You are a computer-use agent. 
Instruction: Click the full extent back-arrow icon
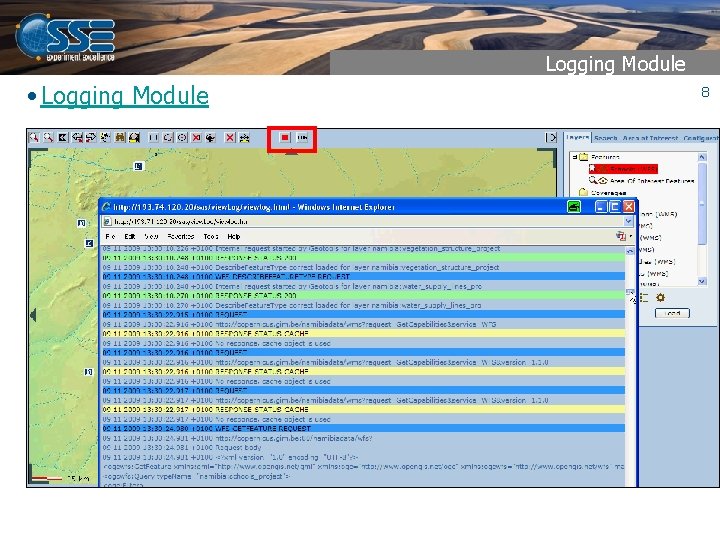point(63,137)
